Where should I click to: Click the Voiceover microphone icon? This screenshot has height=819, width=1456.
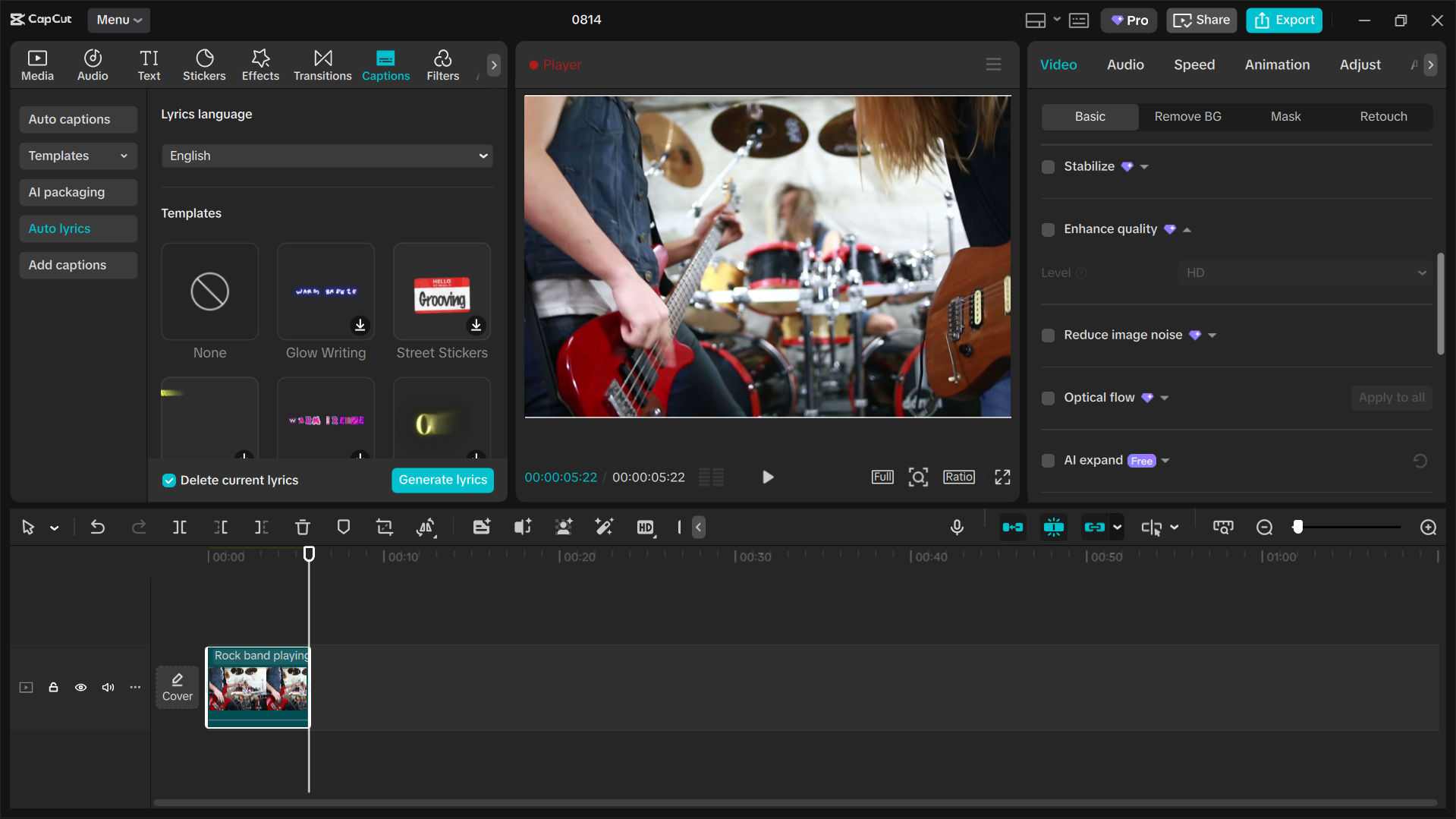coord(956,527)
